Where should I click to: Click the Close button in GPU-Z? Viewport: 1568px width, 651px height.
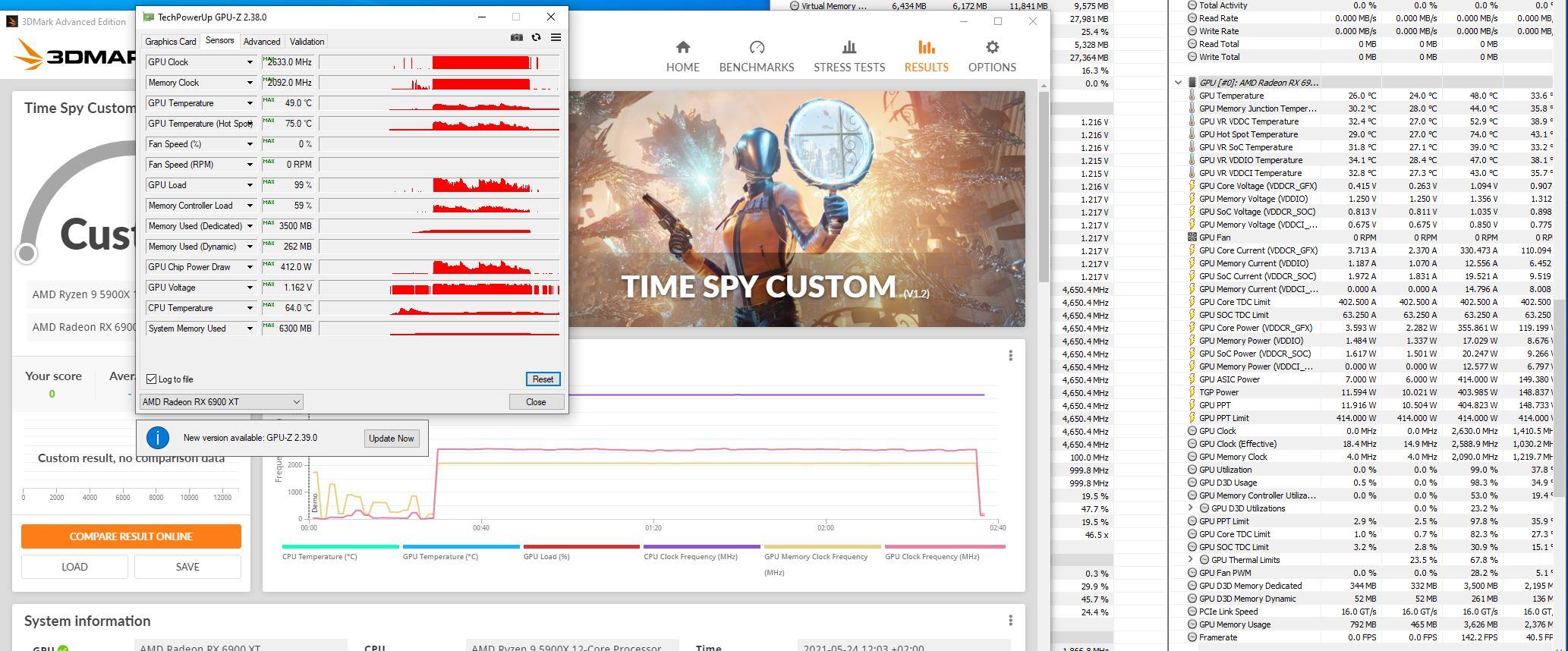pyautogui.click(x=536, y=402)
